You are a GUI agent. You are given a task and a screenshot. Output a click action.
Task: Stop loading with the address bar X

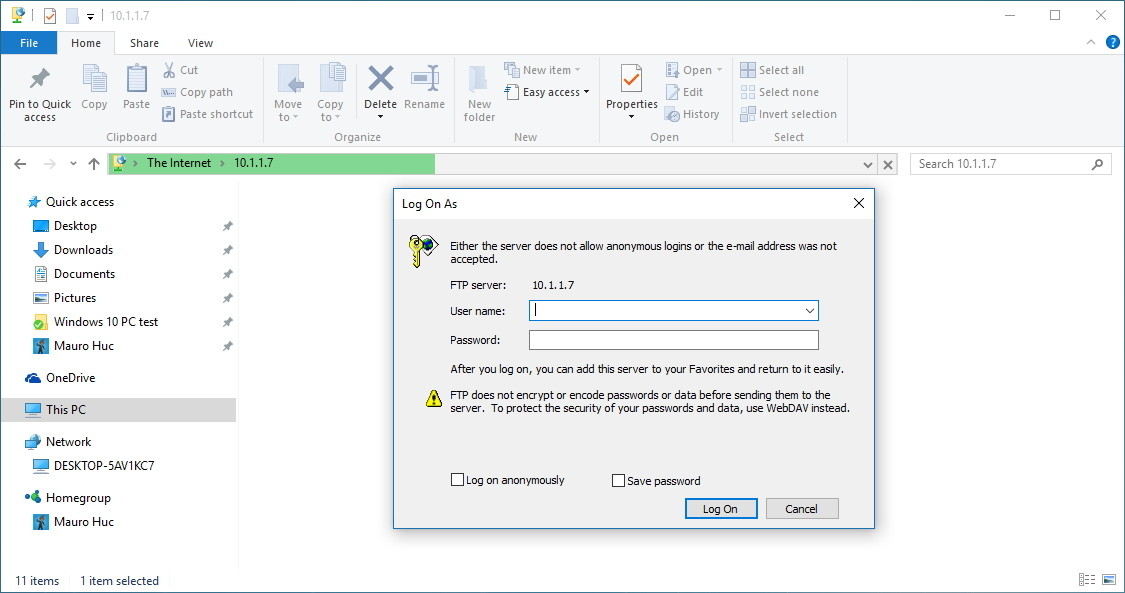889,164
